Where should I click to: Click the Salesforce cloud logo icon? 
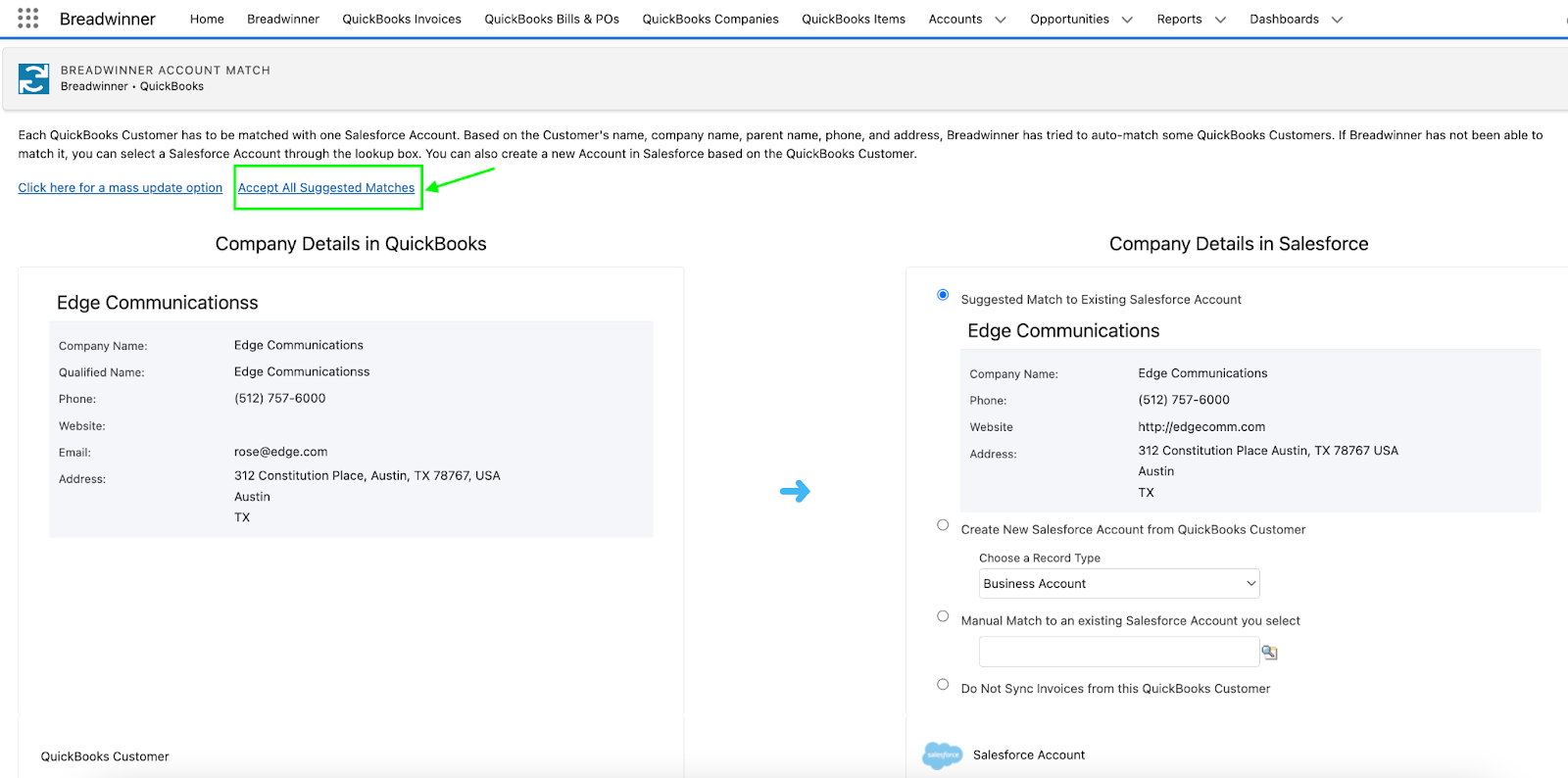pos(943,754)
